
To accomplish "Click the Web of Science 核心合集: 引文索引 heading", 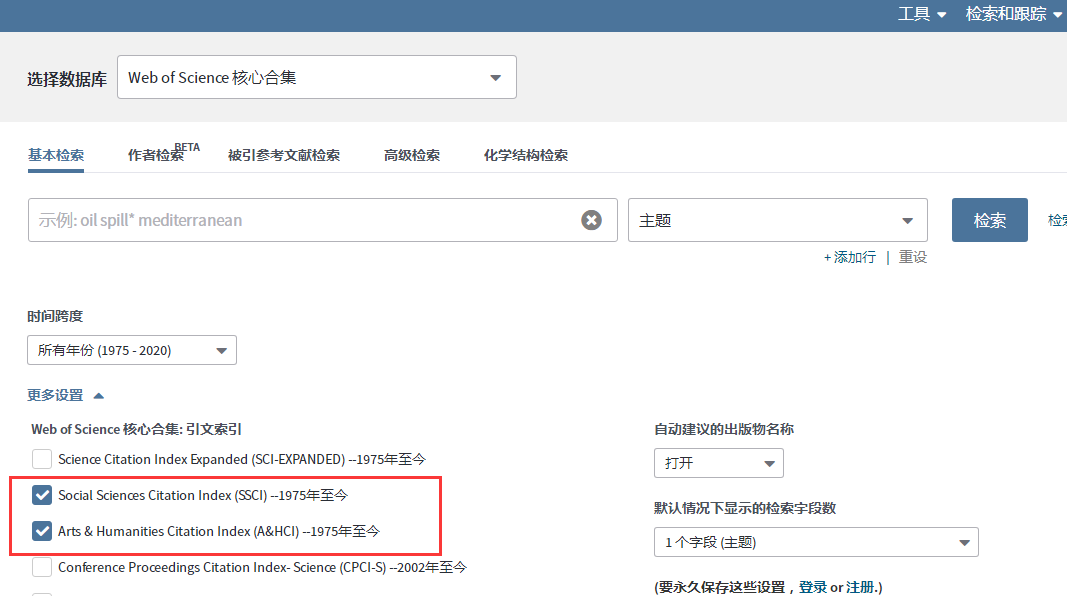I will pyautogui.click(x=136, y=429).
